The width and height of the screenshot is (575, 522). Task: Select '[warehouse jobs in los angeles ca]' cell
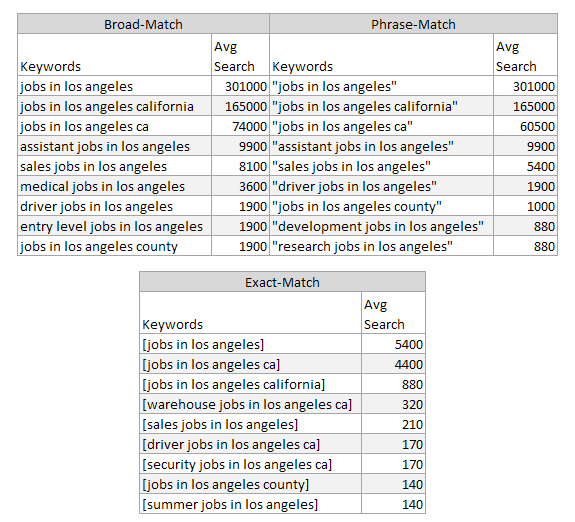(x=250, y=404)
